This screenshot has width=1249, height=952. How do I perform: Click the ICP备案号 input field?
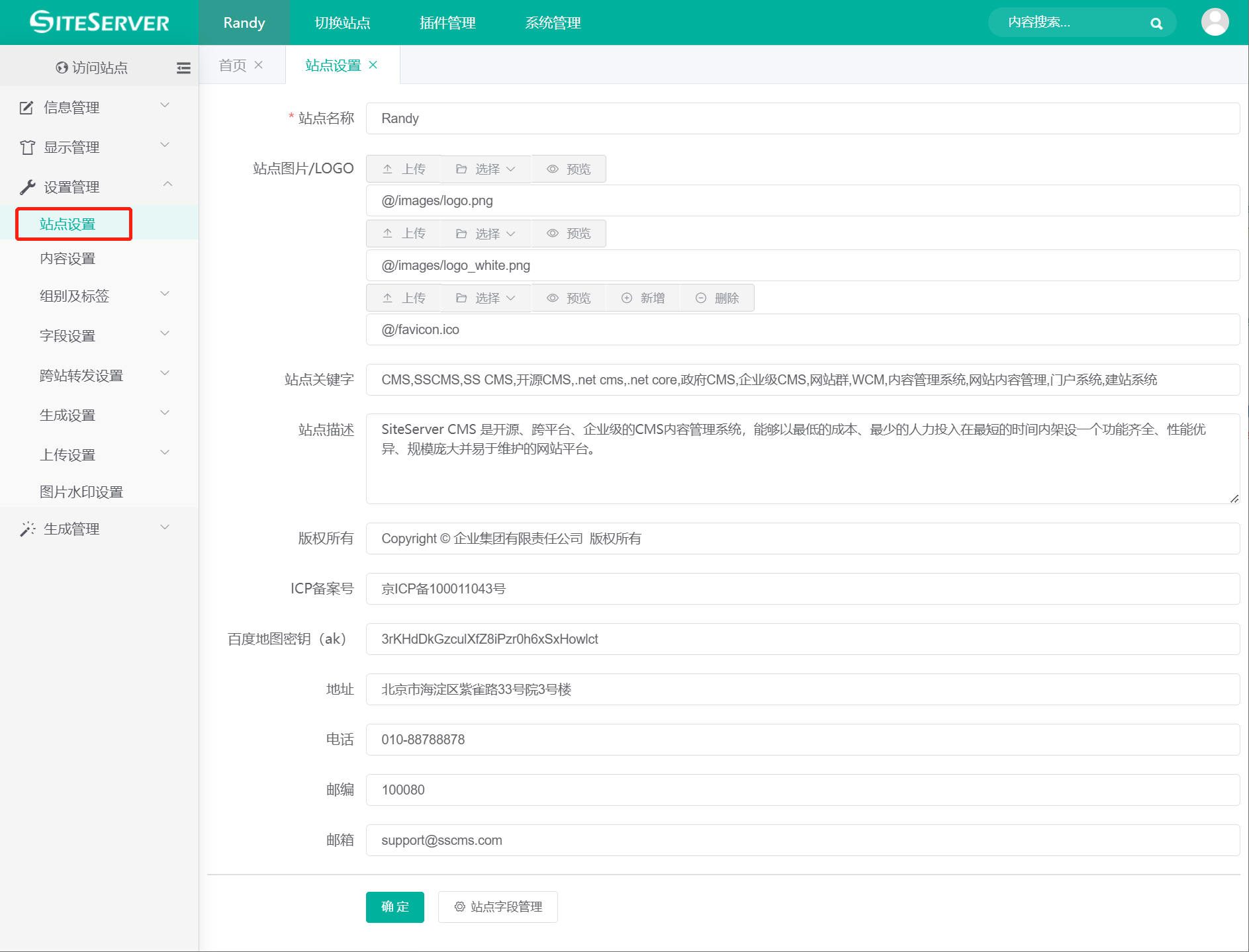click(802, 589)
